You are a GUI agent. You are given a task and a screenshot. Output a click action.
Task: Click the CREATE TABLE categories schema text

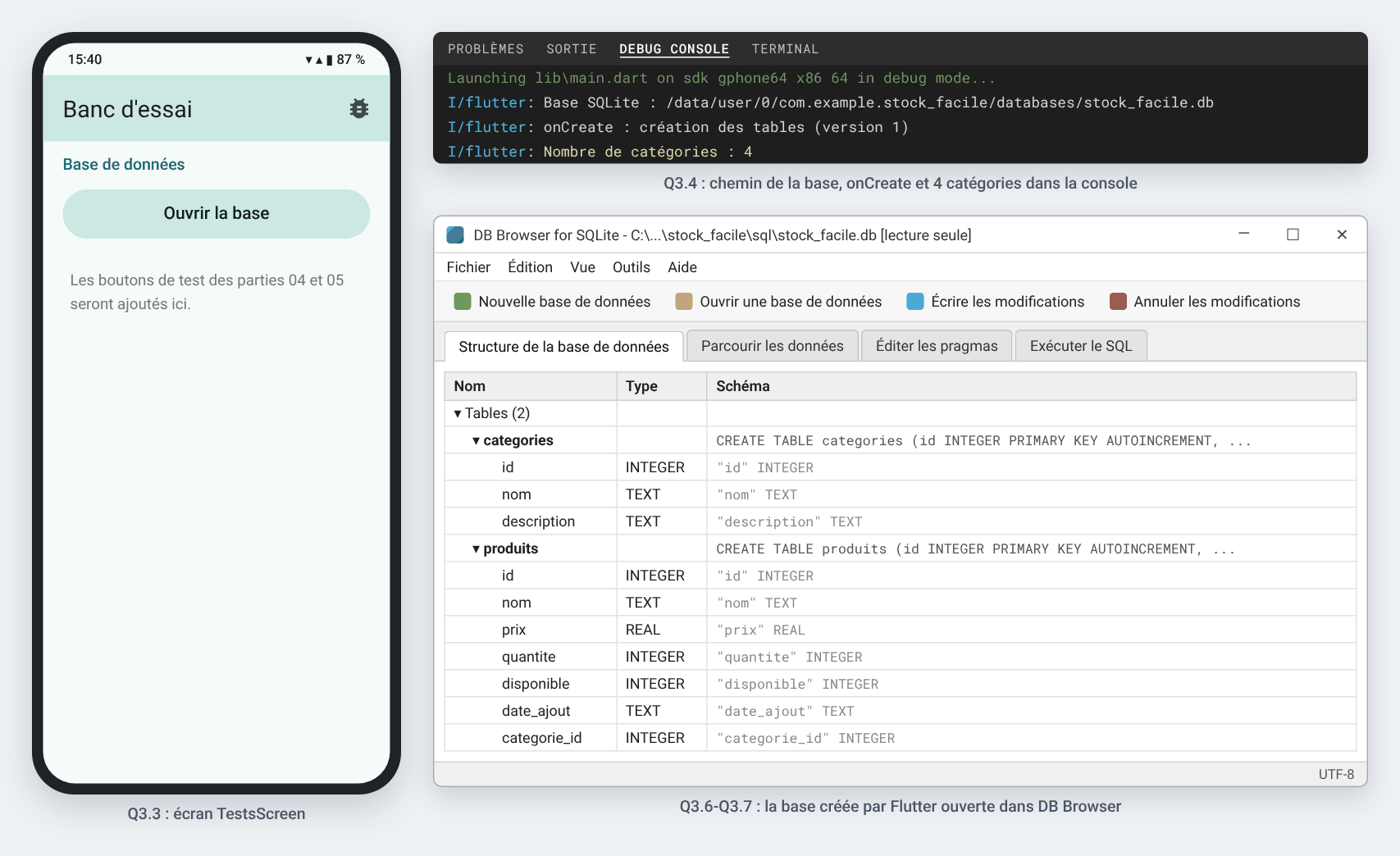[983, 441]
